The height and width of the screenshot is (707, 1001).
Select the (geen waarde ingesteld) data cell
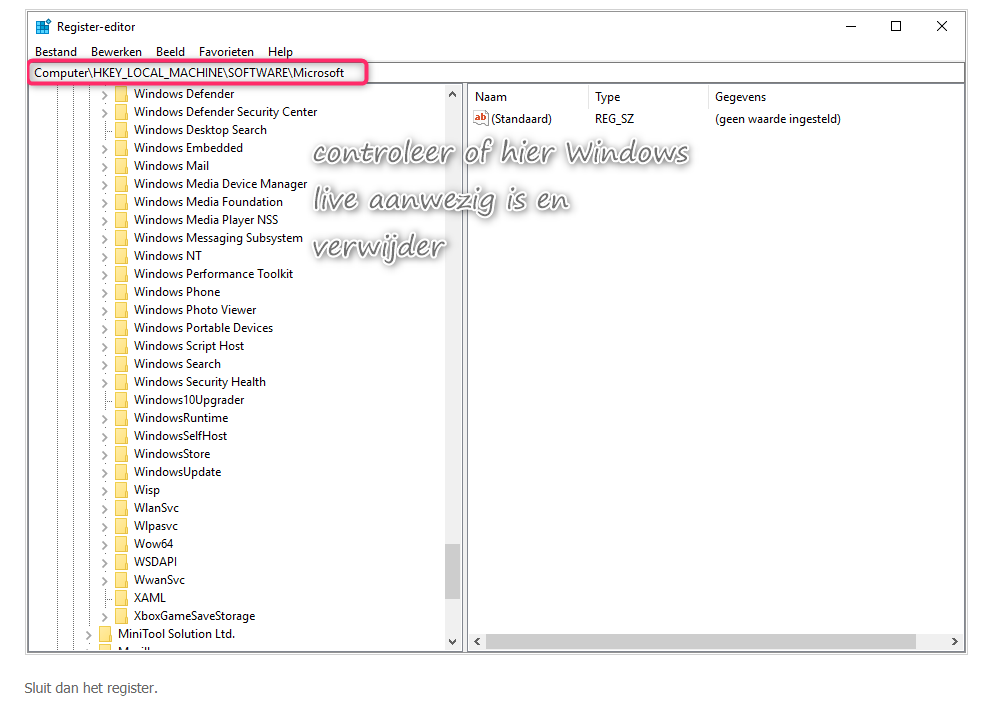[778, 119]
